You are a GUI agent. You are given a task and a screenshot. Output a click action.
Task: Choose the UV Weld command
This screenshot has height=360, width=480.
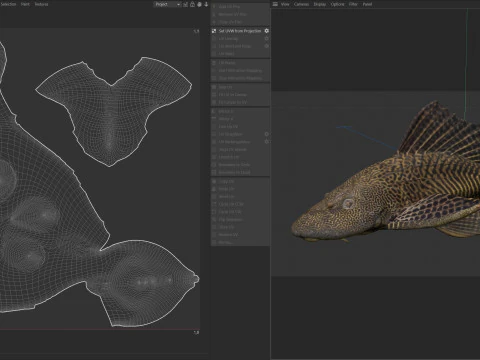pyautogui.click(x=240, y=54)
